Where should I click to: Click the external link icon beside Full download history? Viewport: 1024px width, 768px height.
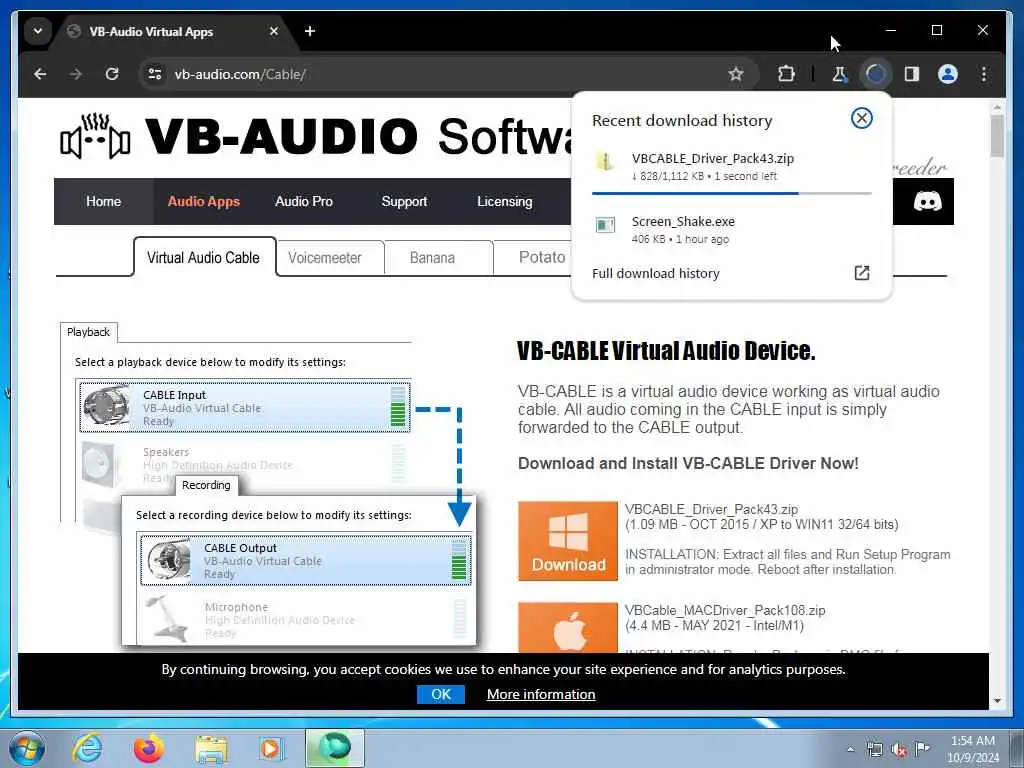click(x=861, y=273)
